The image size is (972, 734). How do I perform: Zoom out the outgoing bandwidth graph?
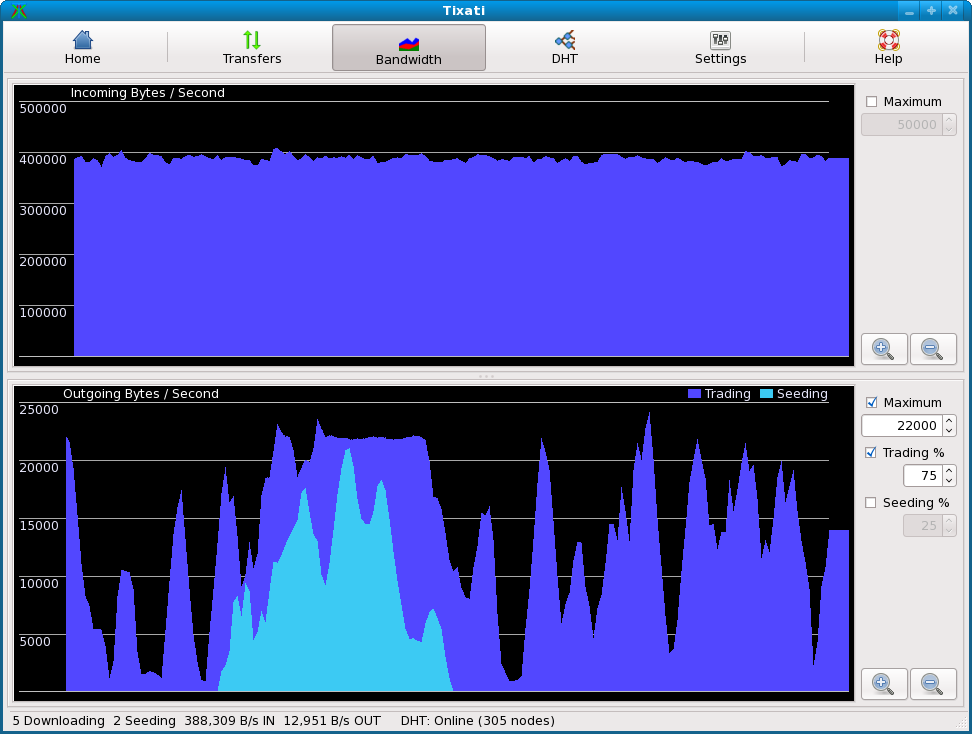[933, 684]
